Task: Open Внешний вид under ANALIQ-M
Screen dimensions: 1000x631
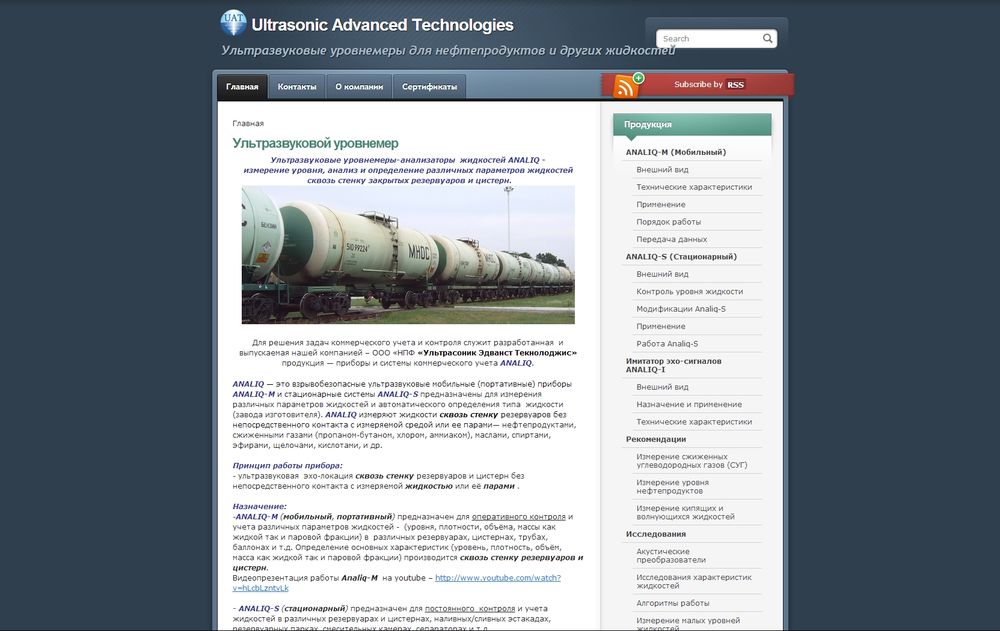Action: 662,169
